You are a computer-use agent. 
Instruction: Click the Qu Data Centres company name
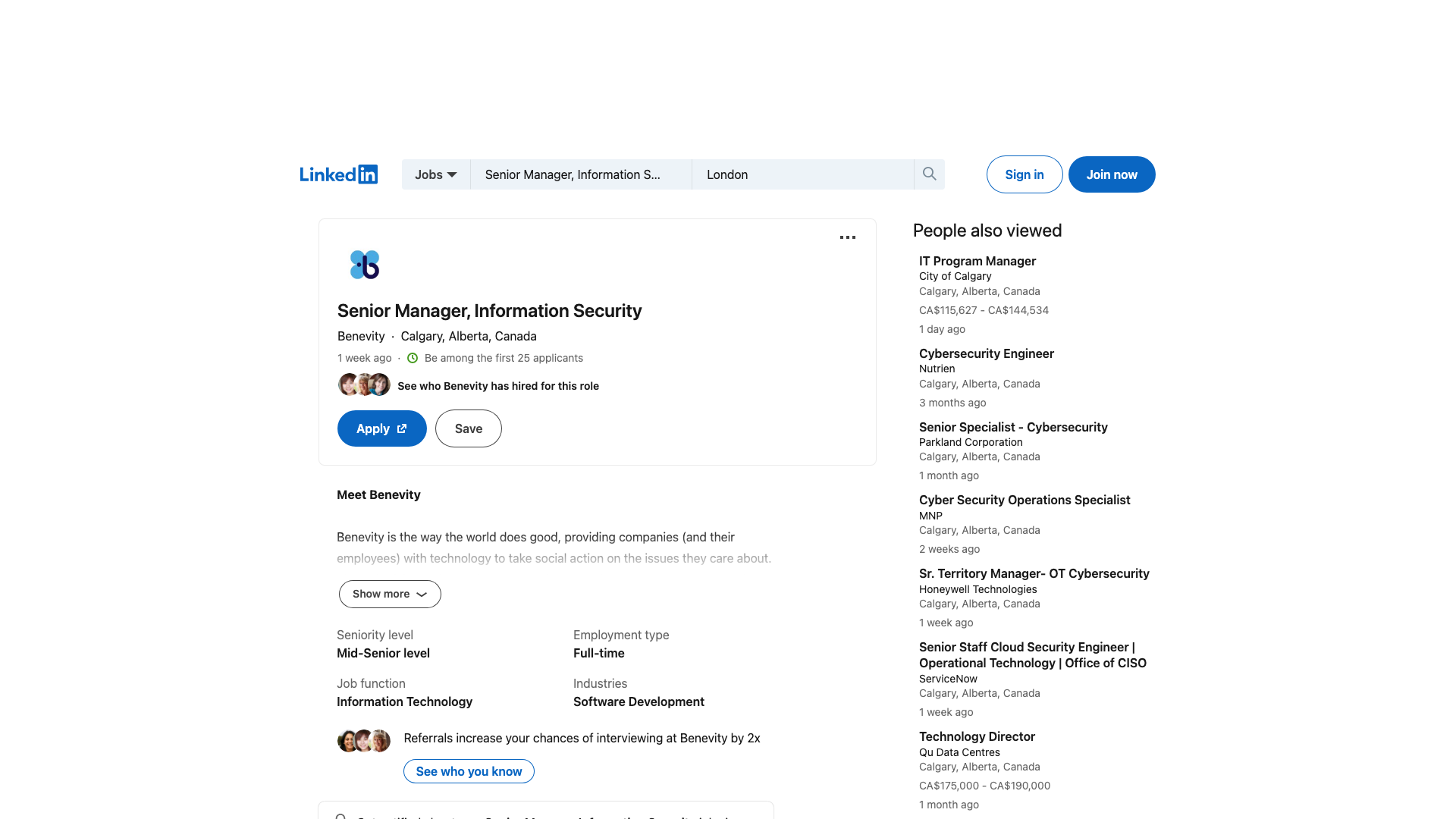pyautogui.click(x=959, y=752)
